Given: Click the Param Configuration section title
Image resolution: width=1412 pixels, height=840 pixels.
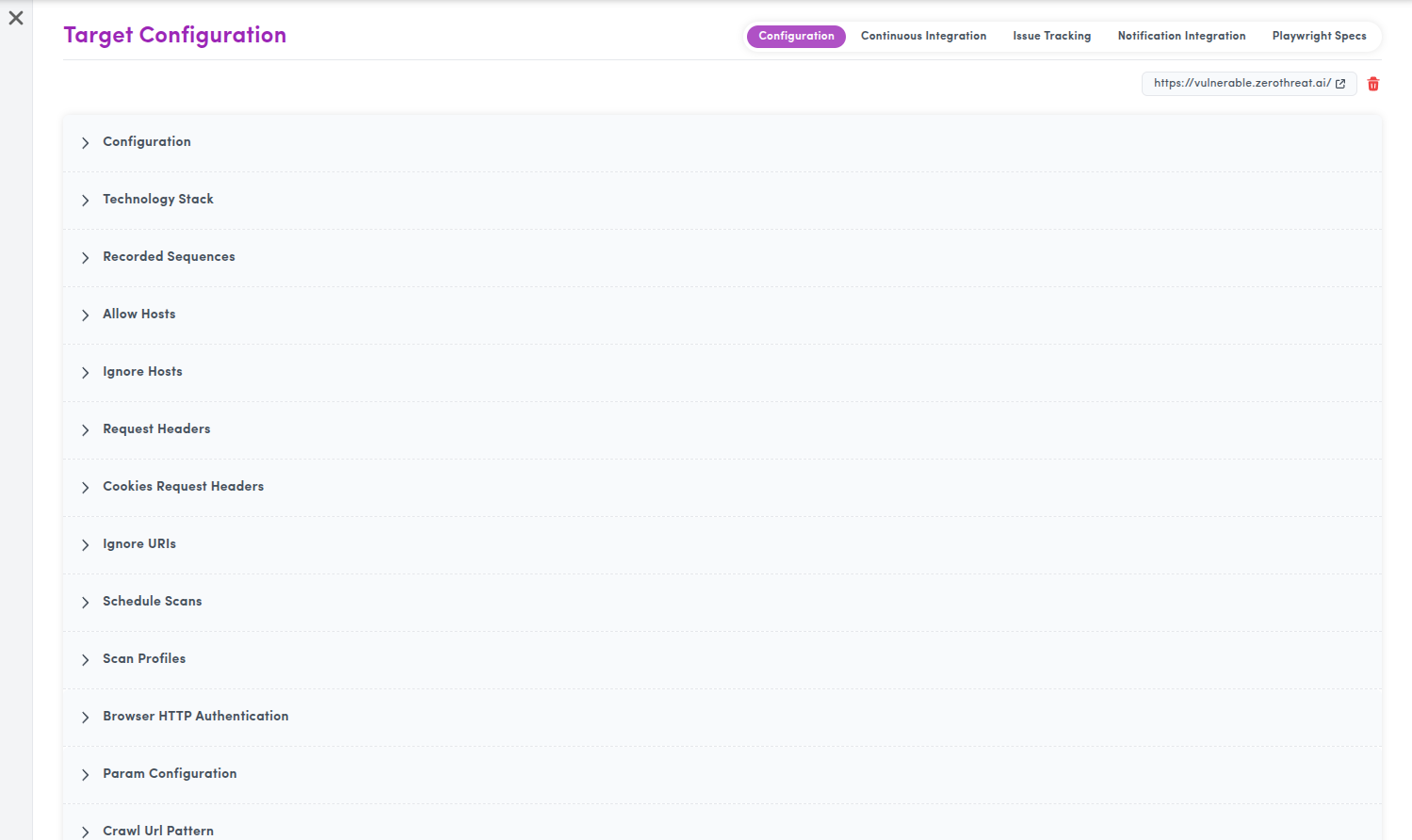Looking at the screenshot, I should point(170,773).
